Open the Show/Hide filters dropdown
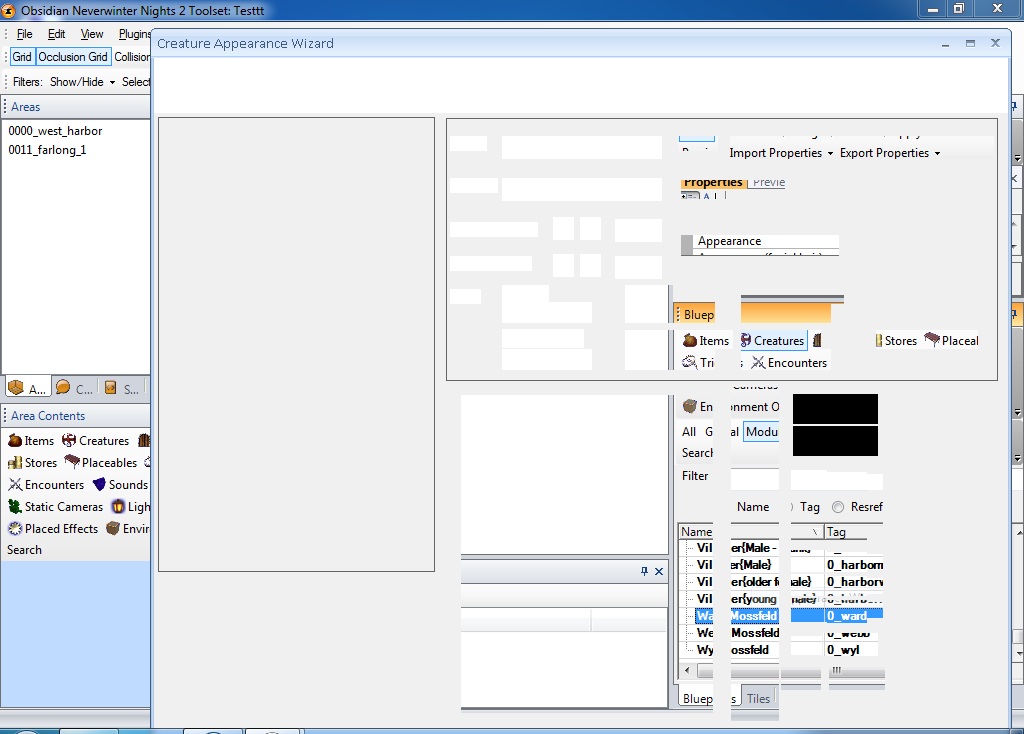The height and width of the screenshot is (734, 1024). pyautogui.click(x=82, y=82)
